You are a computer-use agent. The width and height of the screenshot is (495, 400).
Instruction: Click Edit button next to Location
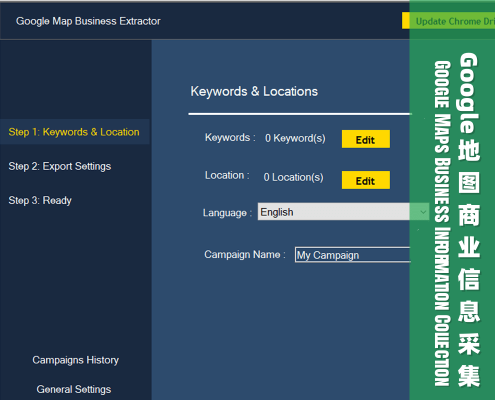tap(366, 180)
